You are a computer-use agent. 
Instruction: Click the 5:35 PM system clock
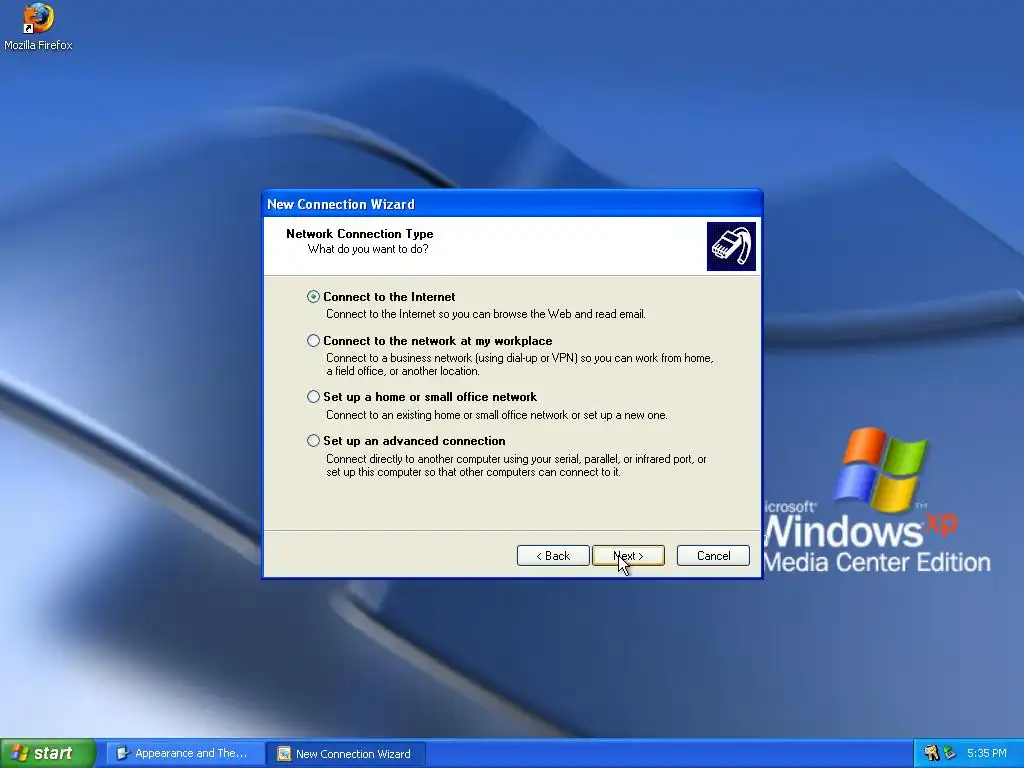coord(987,753)
